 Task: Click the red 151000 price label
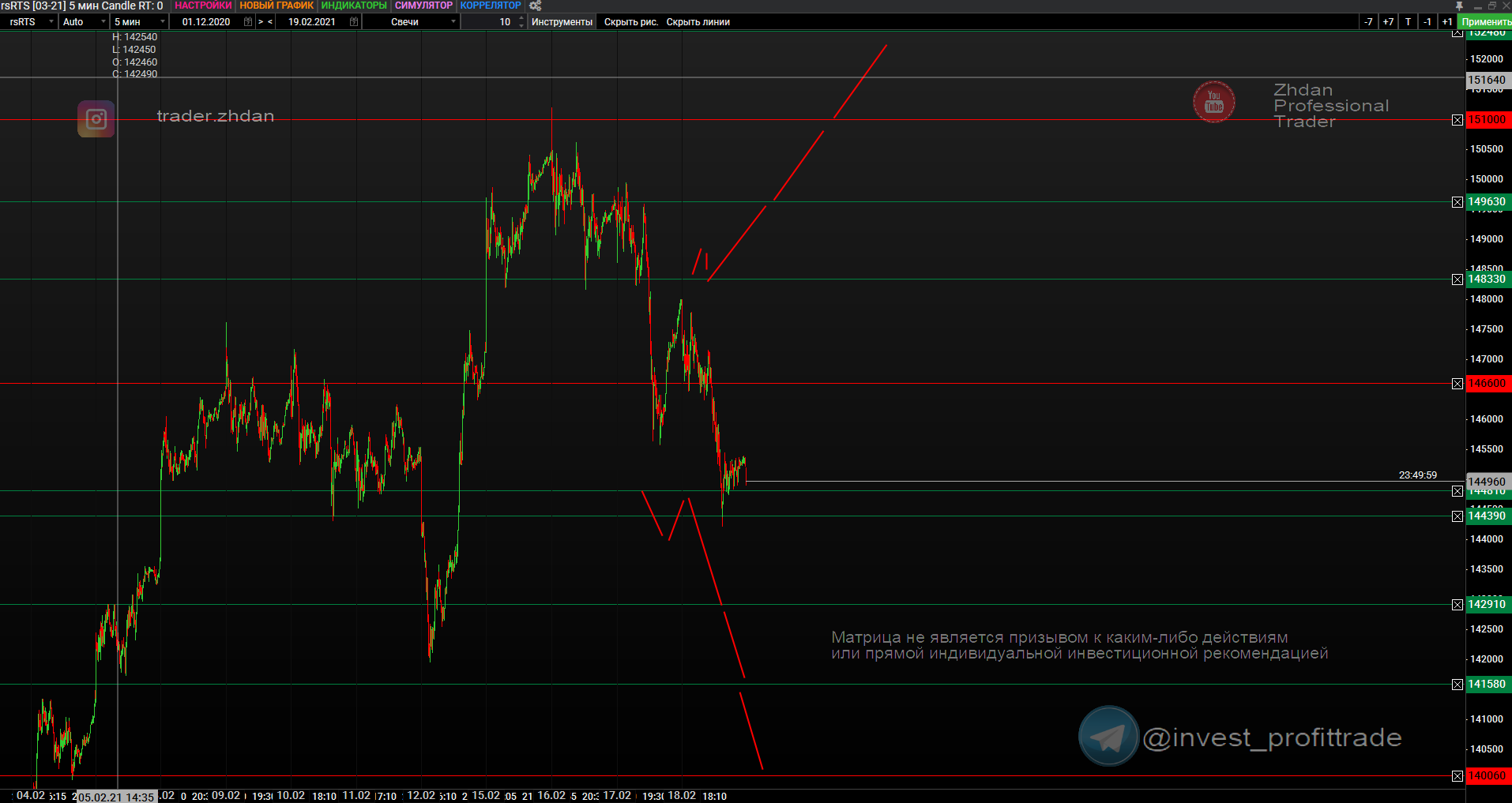(1488, 120)
